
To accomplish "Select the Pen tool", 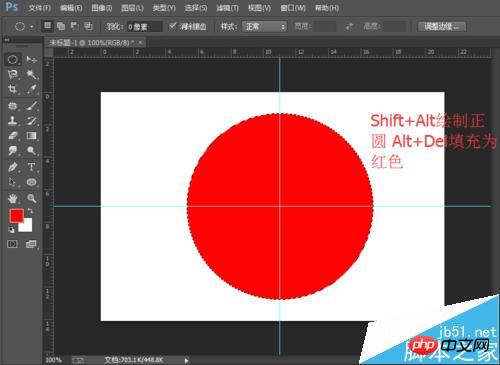I will (x=13, y=166).
